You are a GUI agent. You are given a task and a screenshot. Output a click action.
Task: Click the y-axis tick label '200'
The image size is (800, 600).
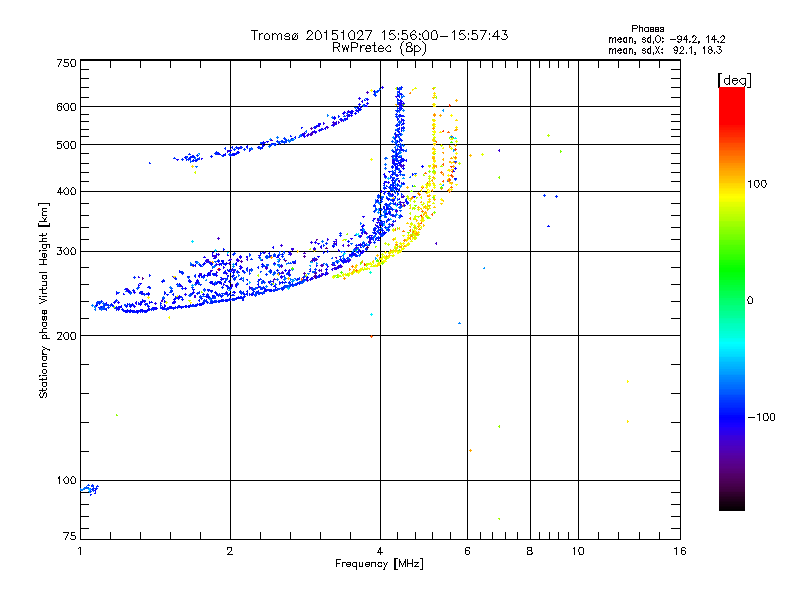(66, 336)
